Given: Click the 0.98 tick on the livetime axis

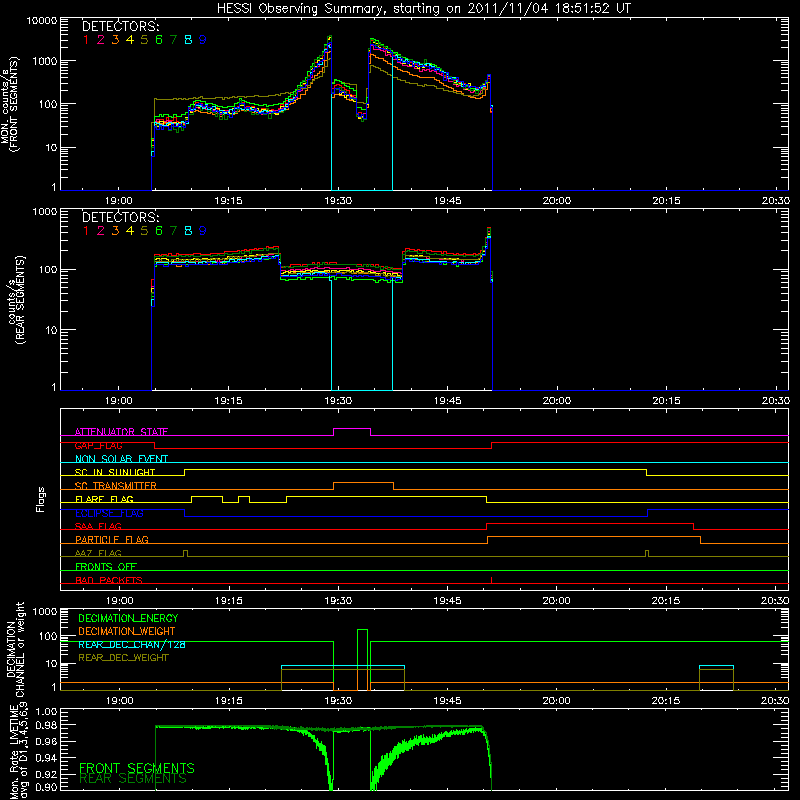Looking at the screenshot, I should coord(46,725).
